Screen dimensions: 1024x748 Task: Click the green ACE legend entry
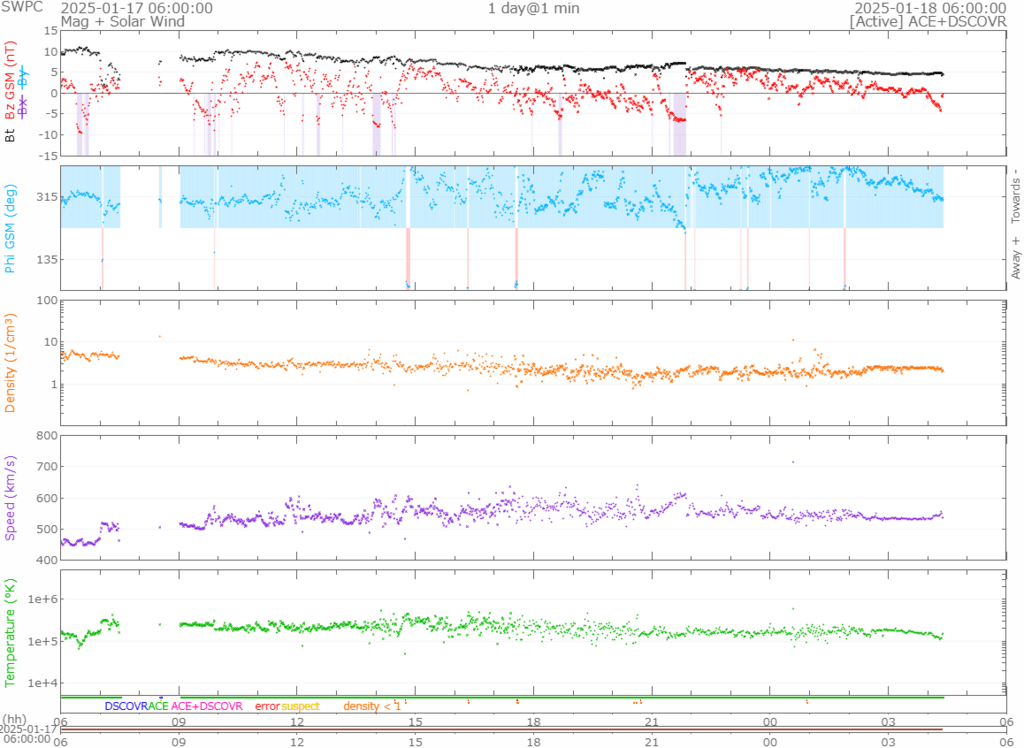tap(158, 706)
